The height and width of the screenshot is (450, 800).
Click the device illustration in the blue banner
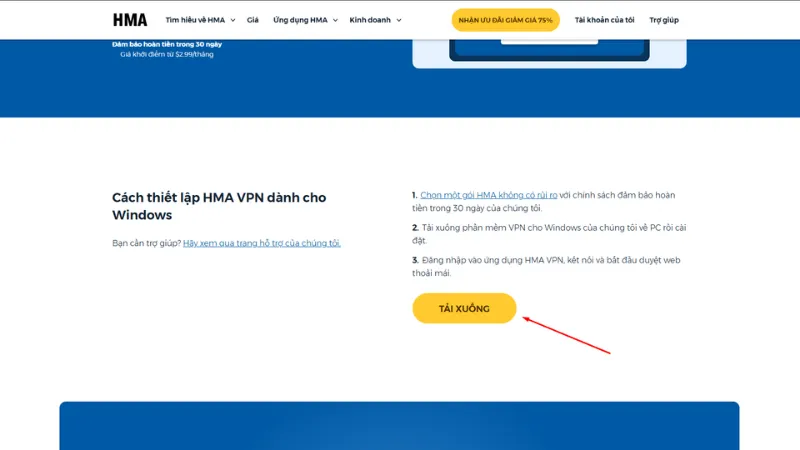(549, 52)
